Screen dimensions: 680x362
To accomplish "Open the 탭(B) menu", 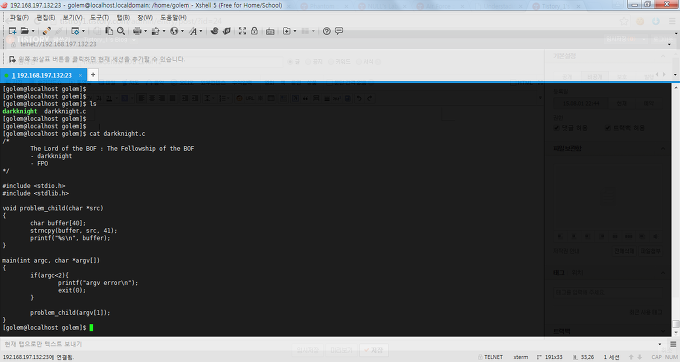I will click(x=123, y=18).
